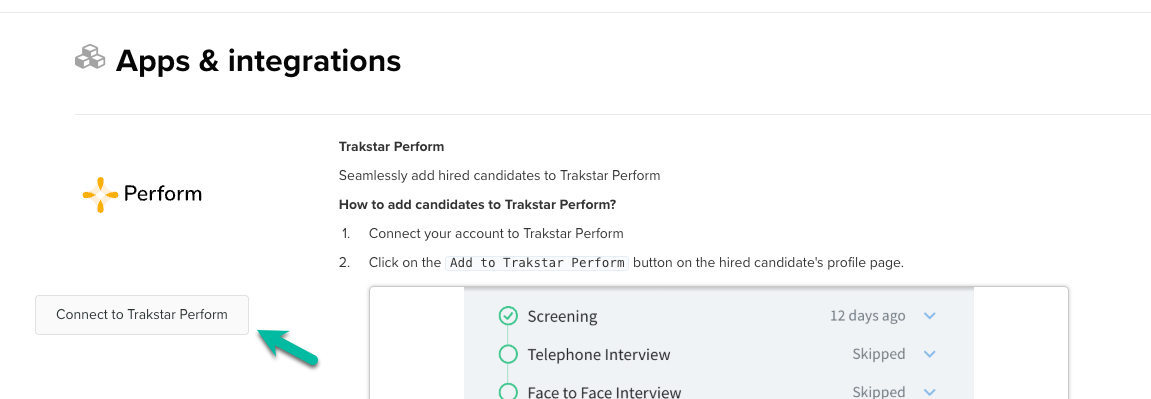The width and height of the screenshot is (1151, 399).
Task: Select the Telephone Interview stage row
Action: pos(719,354)
